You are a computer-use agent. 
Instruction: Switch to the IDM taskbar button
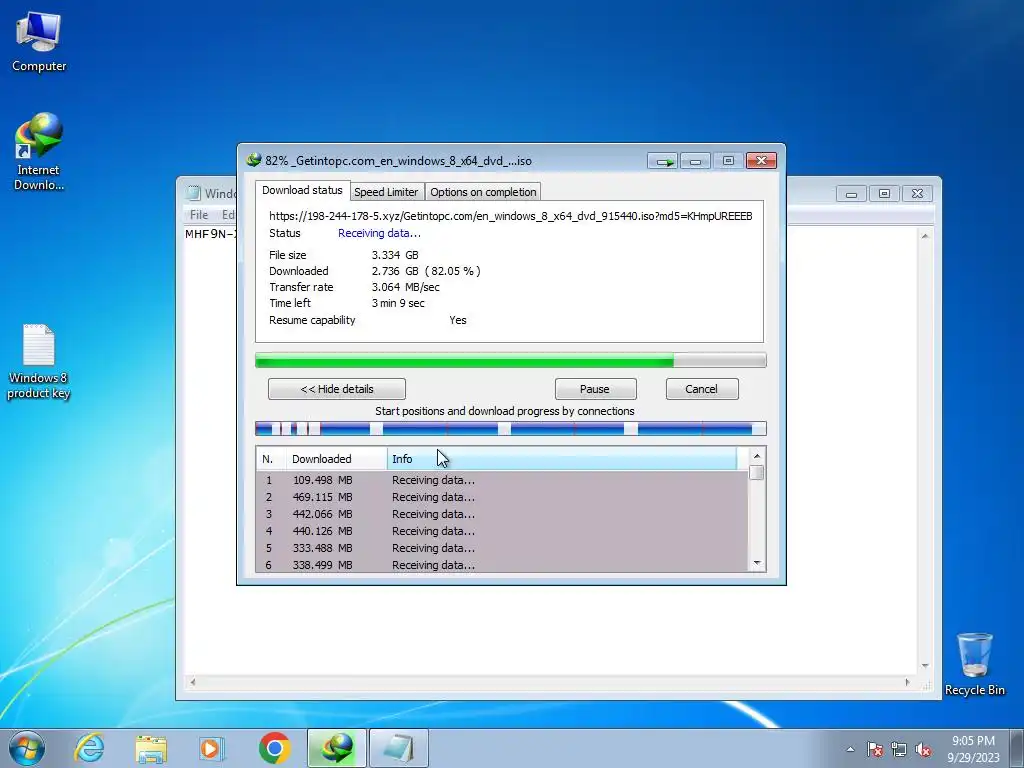pyautogui.click(x=336, y=748)
